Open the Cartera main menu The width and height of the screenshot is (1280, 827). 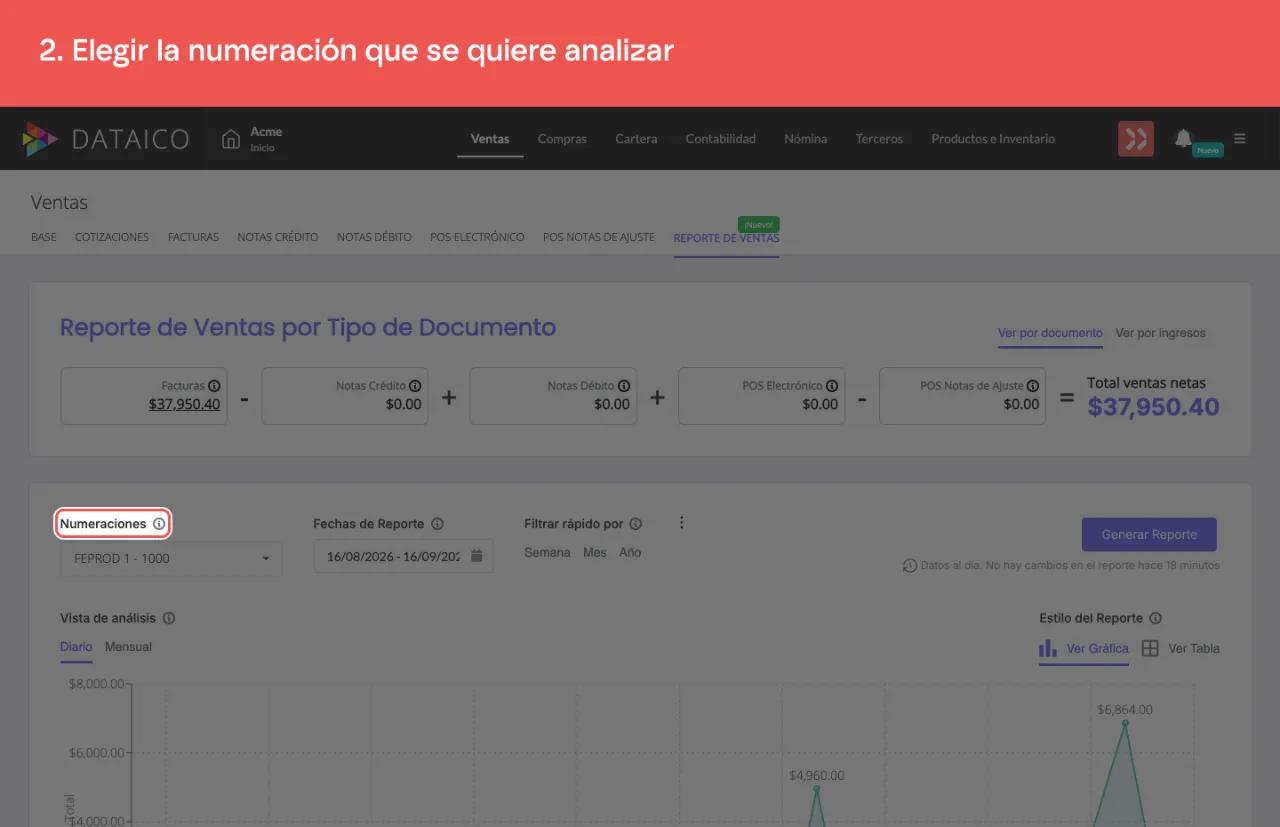[x=636, y=139]
